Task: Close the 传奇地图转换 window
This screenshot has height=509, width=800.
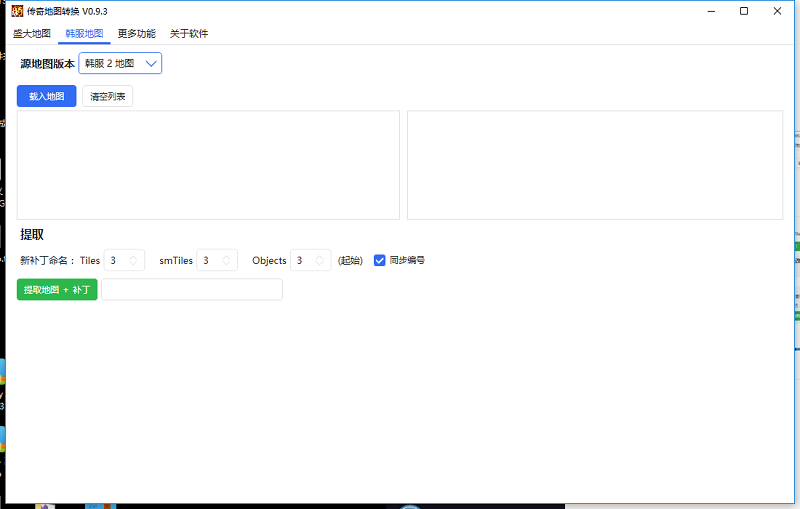Action: [777, 11]
